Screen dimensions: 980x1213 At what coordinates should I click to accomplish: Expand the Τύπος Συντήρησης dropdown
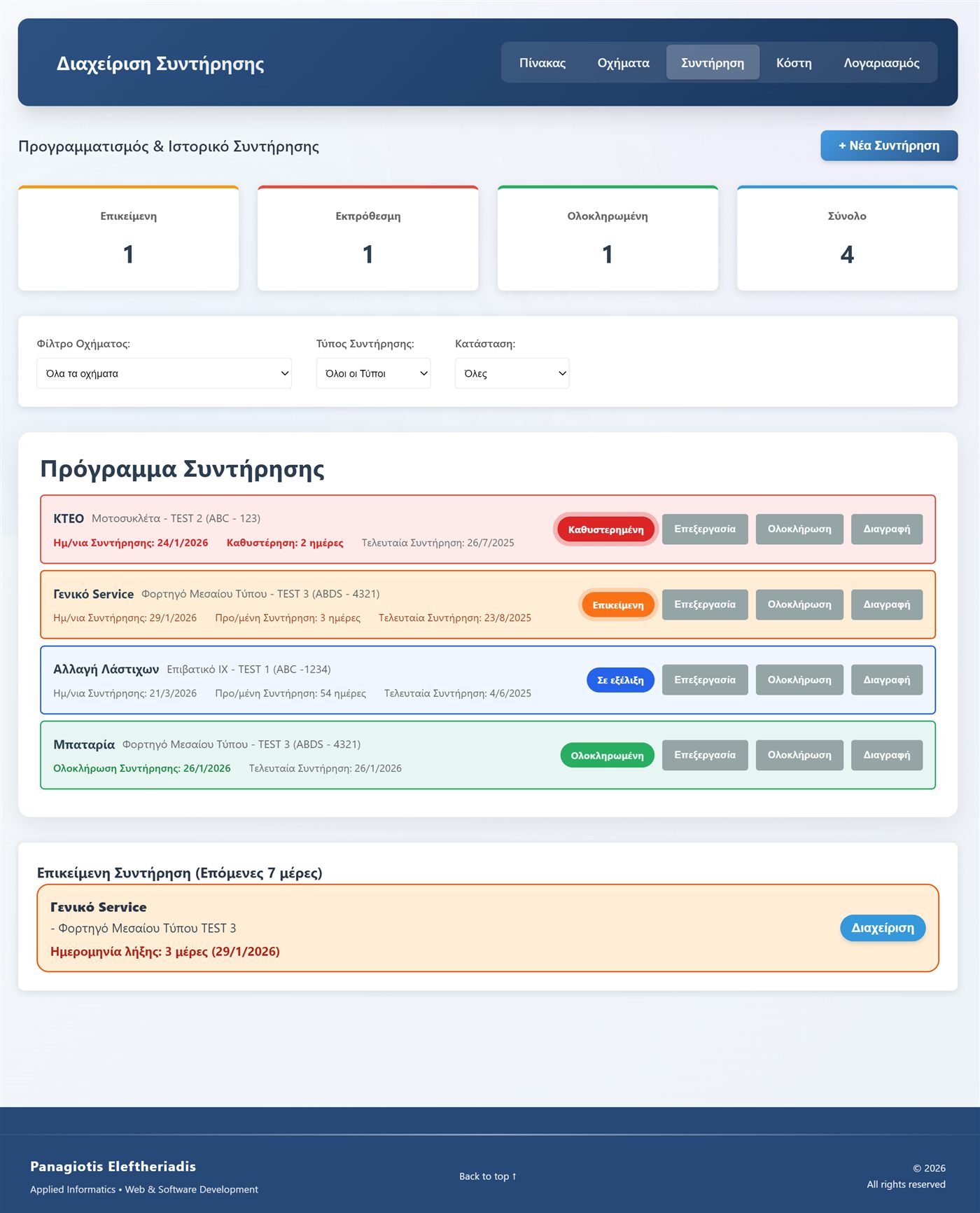[x=373, y=373]
